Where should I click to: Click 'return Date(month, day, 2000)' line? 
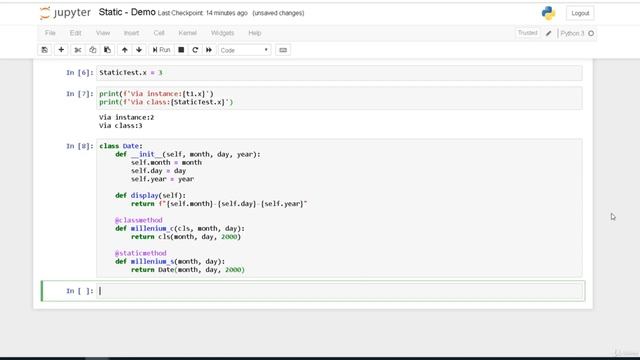[188, 270]
